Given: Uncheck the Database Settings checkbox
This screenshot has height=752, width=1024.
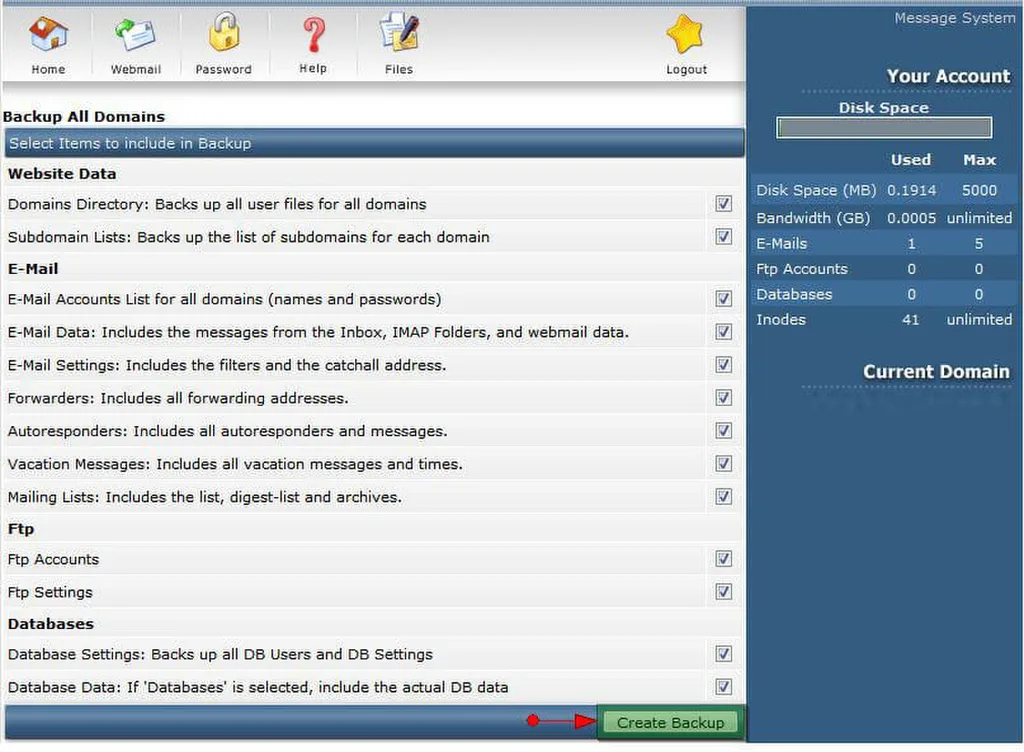Looking at the screenshot, I should click(723, 654).
